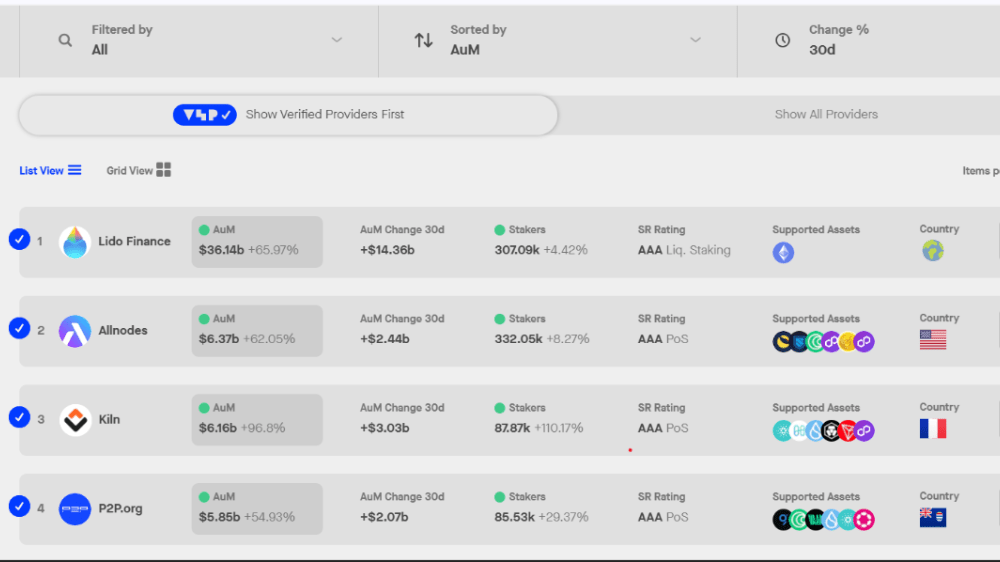
Task: Toggle the Allnodes verified checkmark
Action: point(19,328)
